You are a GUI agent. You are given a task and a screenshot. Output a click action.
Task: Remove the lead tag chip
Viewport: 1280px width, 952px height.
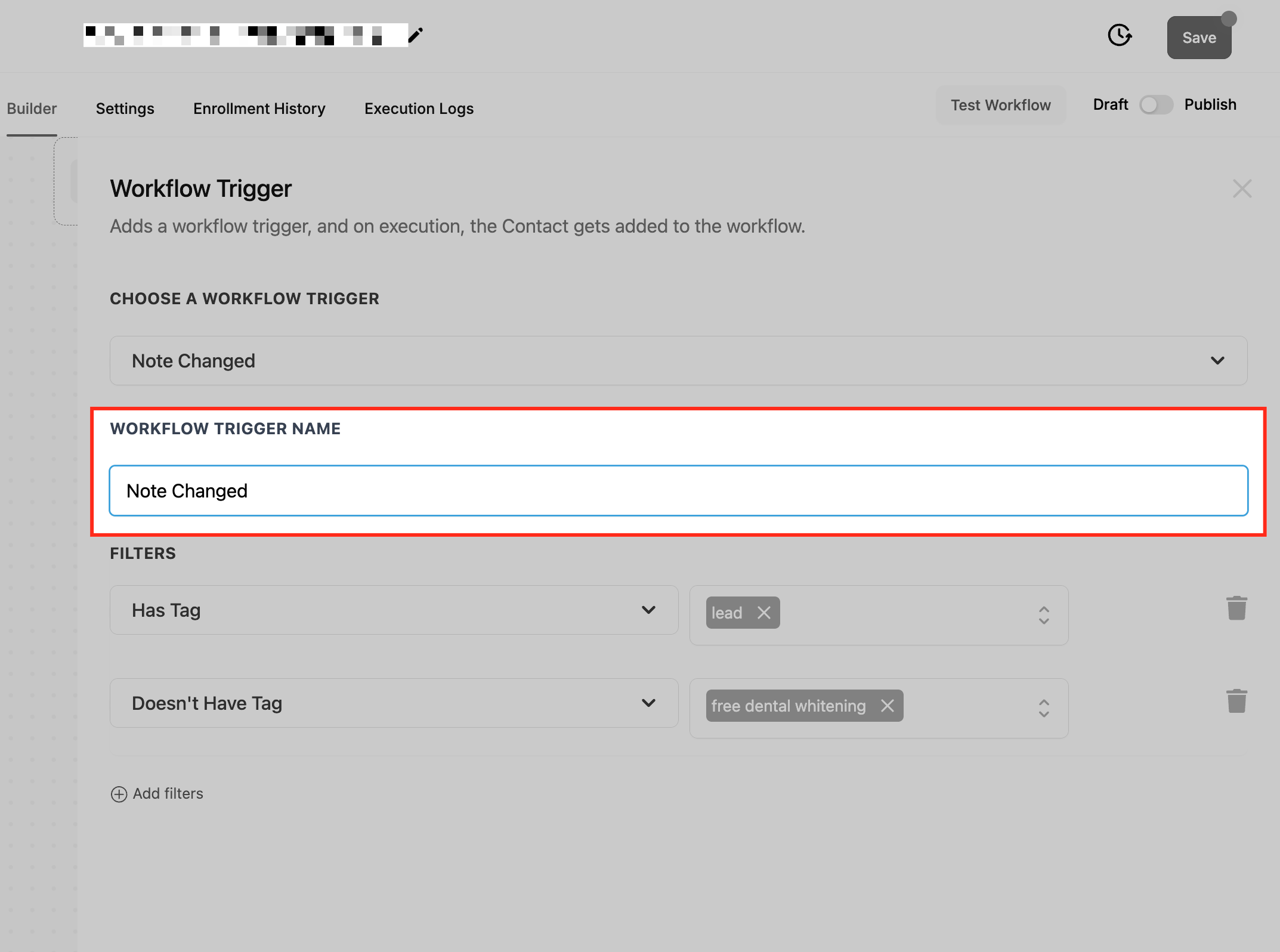[763, 613]
